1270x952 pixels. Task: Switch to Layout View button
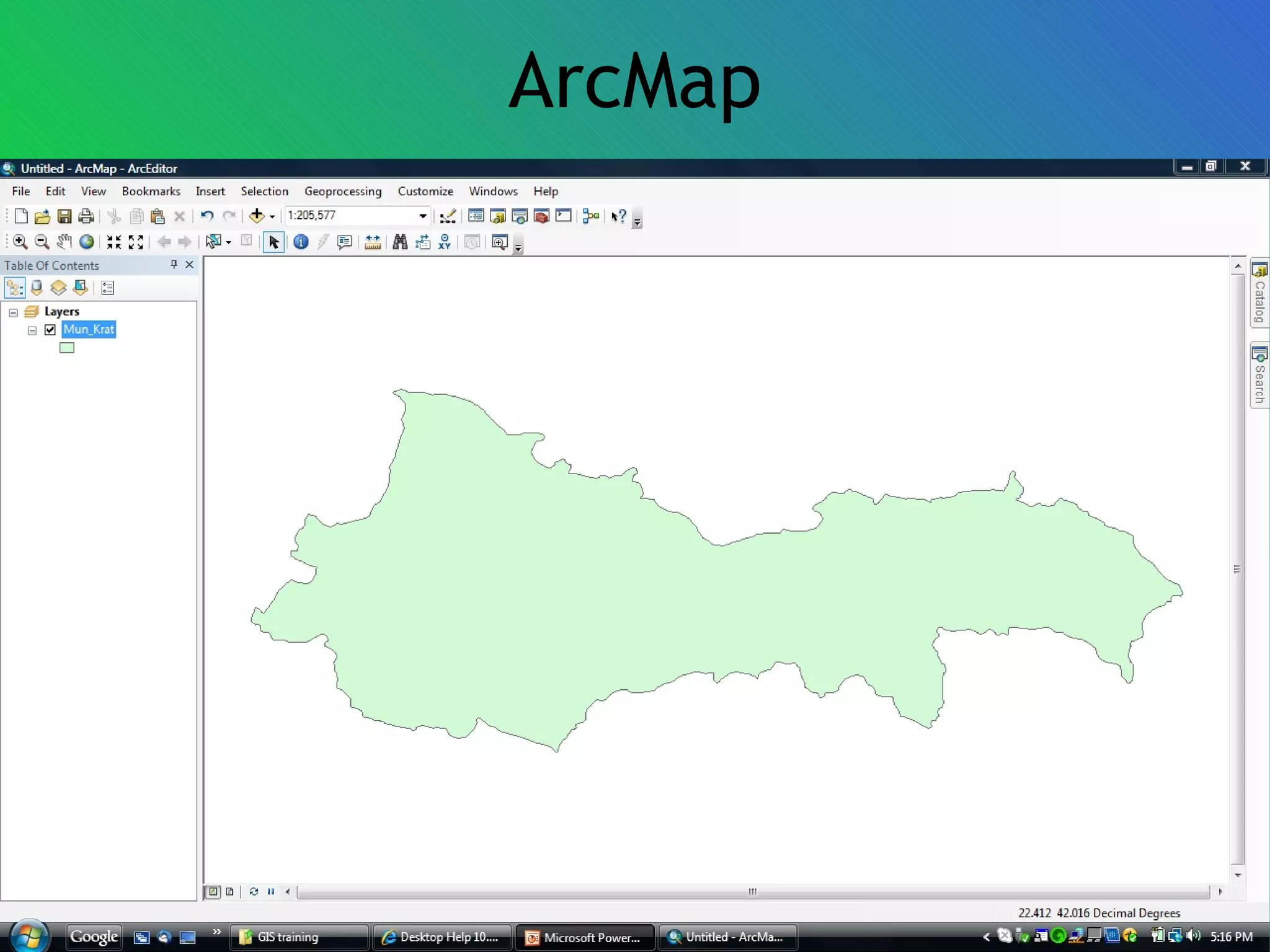[x=229, y=891]
